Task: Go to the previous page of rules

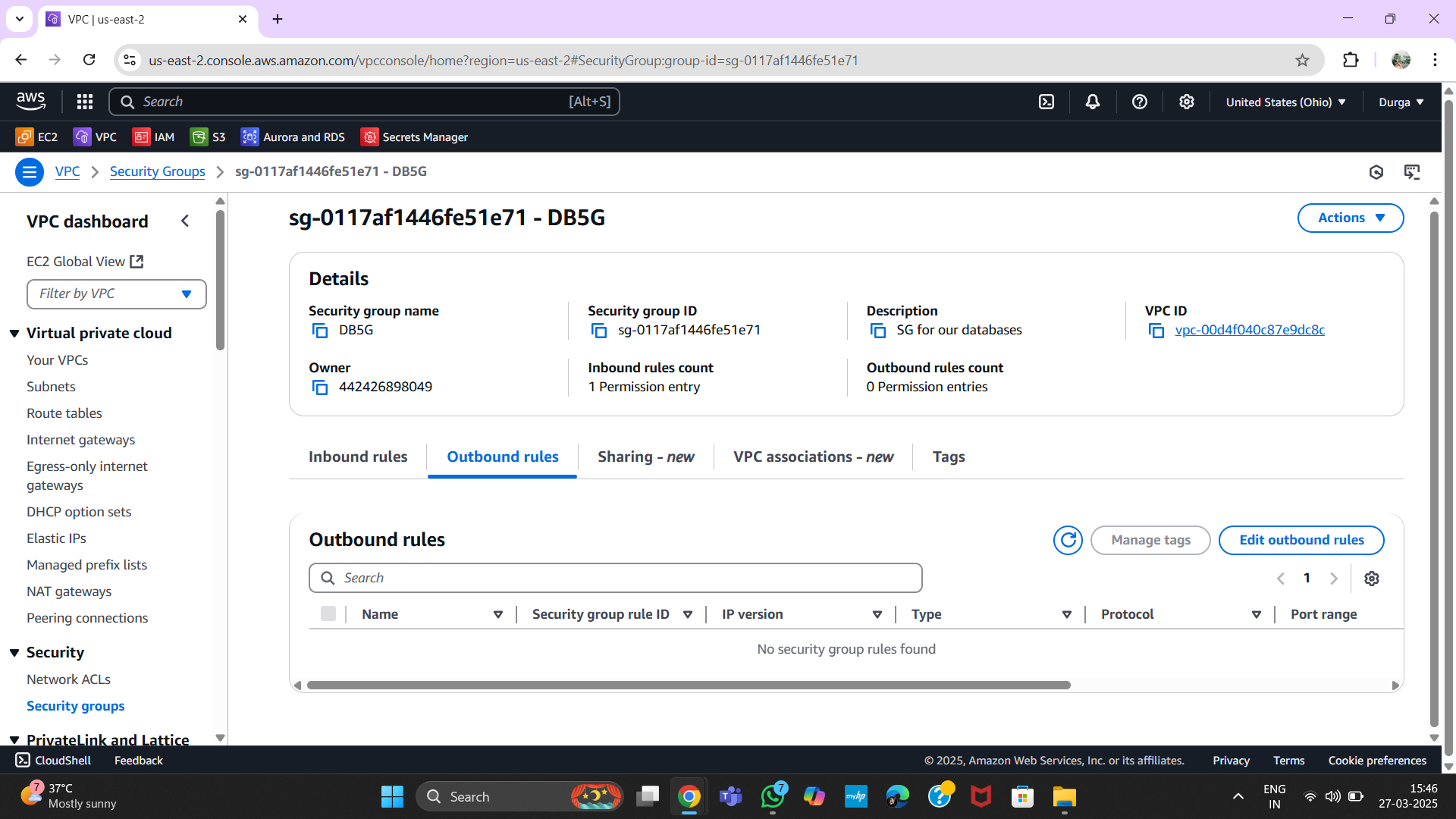Action: (x=1281, y=579)
